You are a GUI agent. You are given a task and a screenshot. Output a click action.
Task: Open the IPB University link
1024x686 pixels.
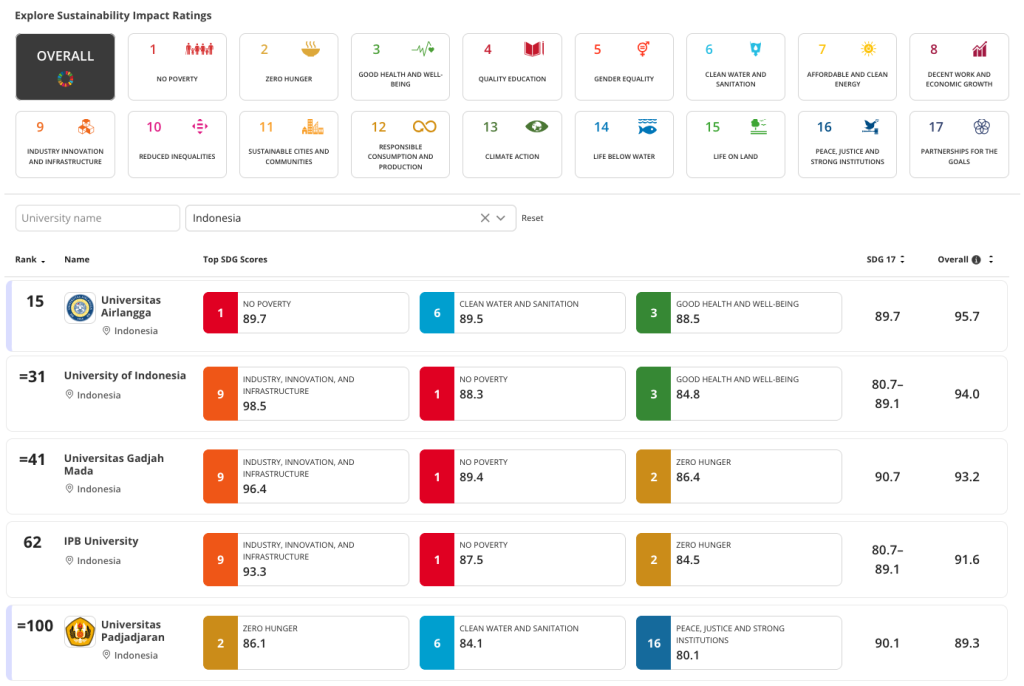(101, 541)
